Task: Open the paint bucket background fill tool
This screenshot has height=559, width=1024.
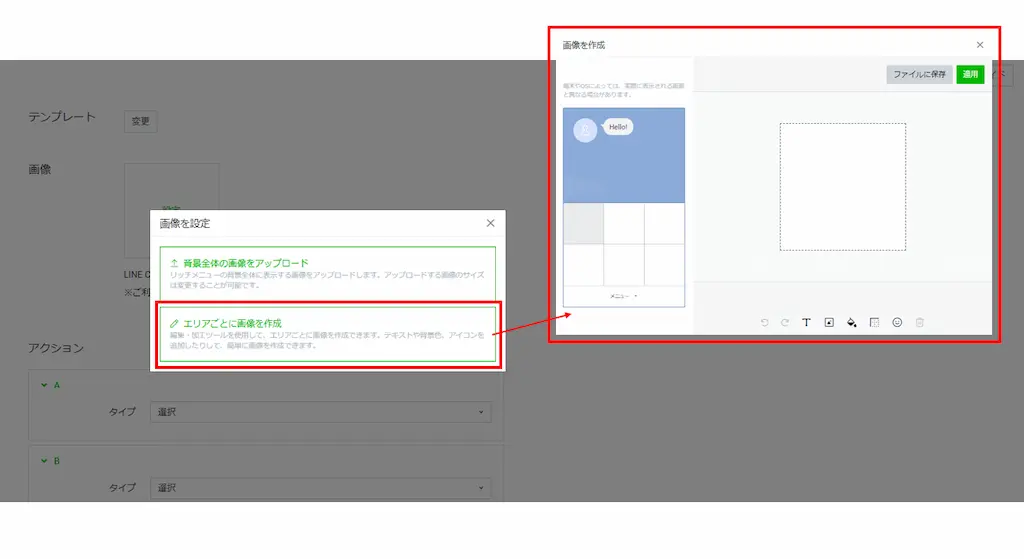Action: [x=852, y=322]
